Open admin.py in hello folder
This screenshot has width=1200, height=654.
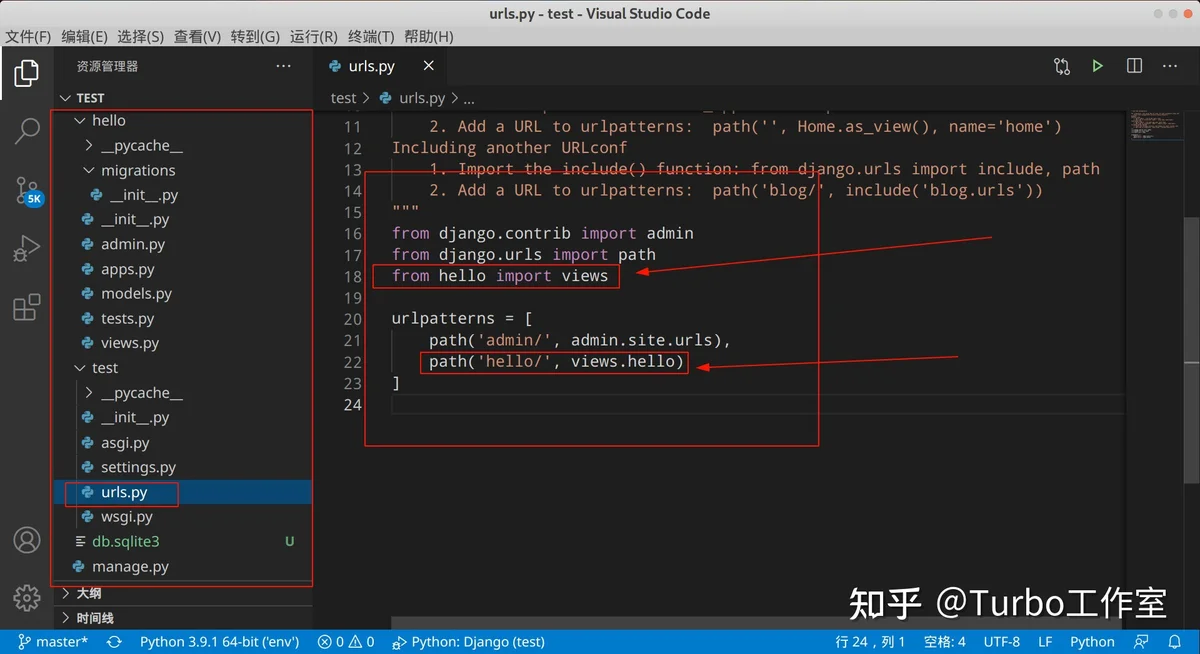pos(183,244)
